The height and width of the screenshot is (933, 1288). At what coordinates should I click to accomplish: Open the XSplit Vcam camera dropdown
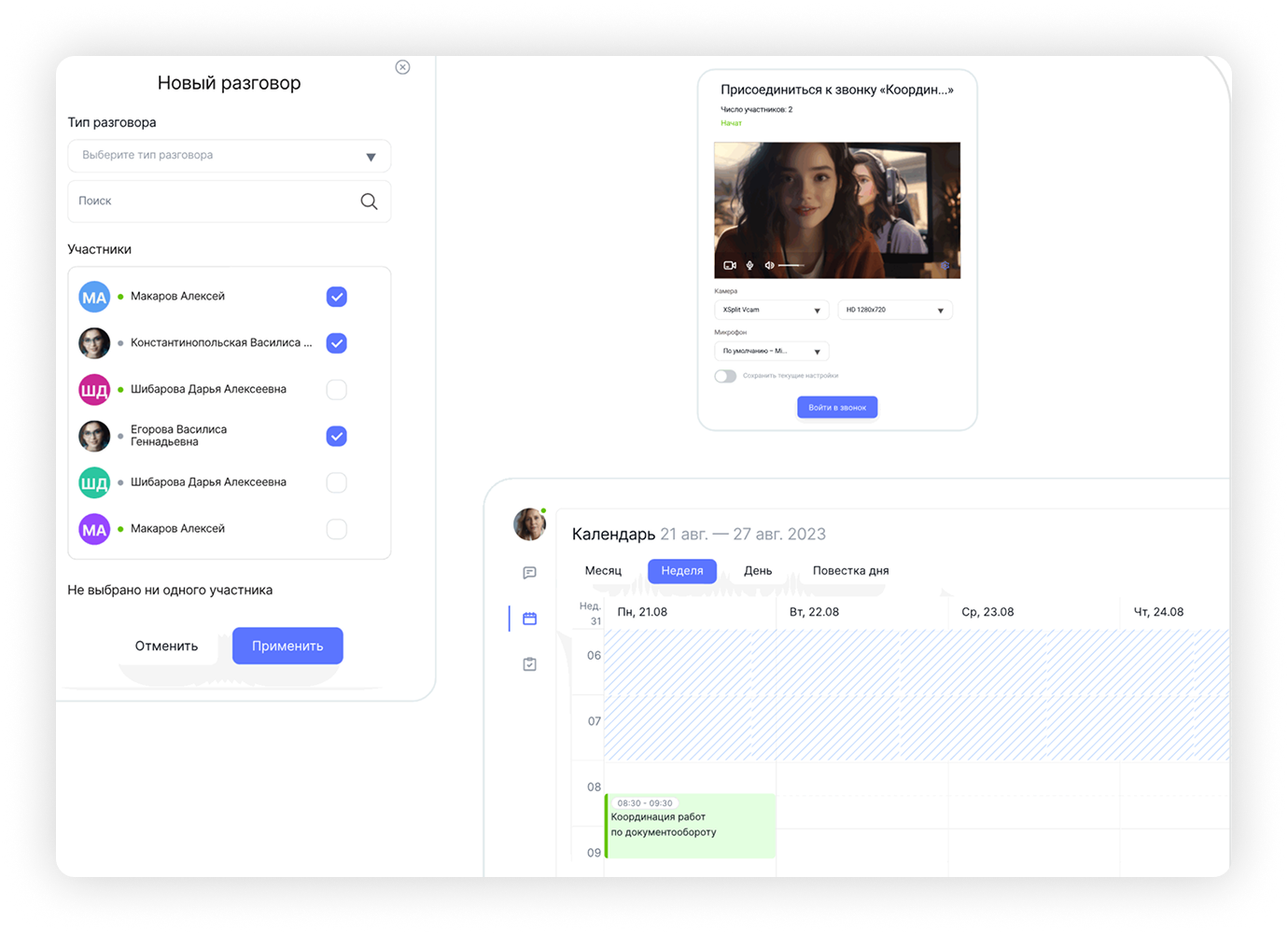[771, 310]
